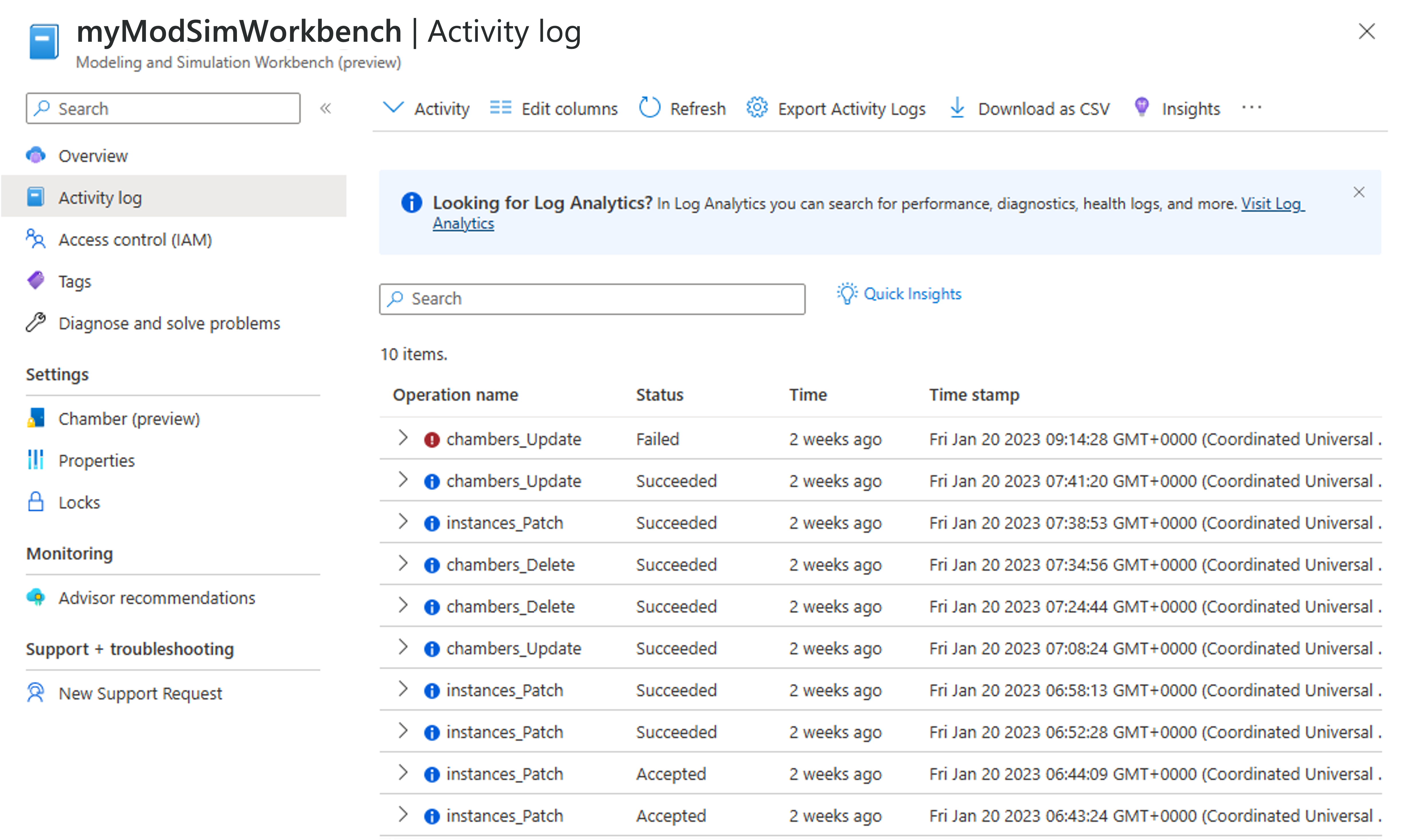Expand the failed chambers_Update log entry
This screenshot has height=840, width=1411.
point(403,438)
